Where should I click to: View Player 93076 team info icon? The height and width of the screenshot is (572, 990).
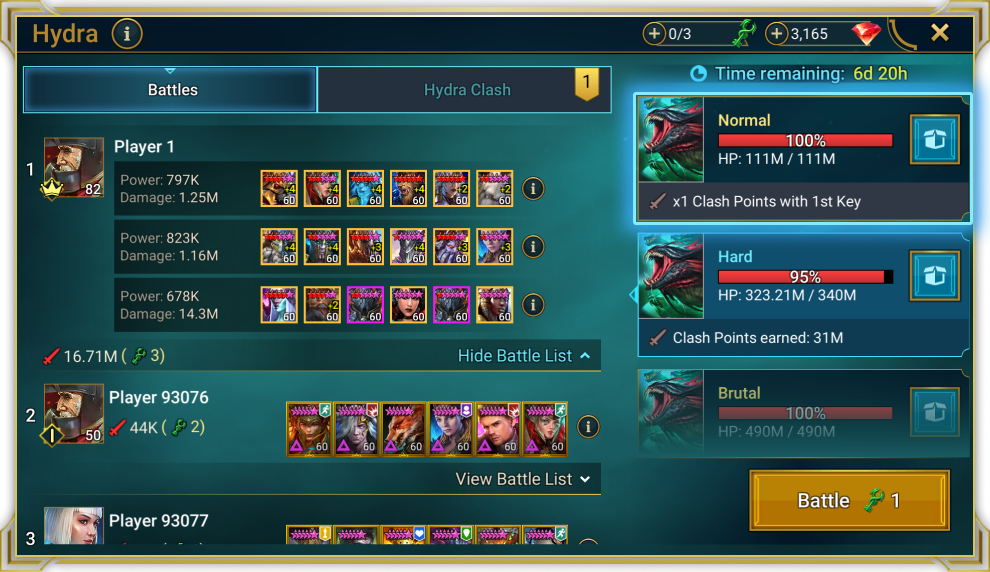(x=588, y=427)
